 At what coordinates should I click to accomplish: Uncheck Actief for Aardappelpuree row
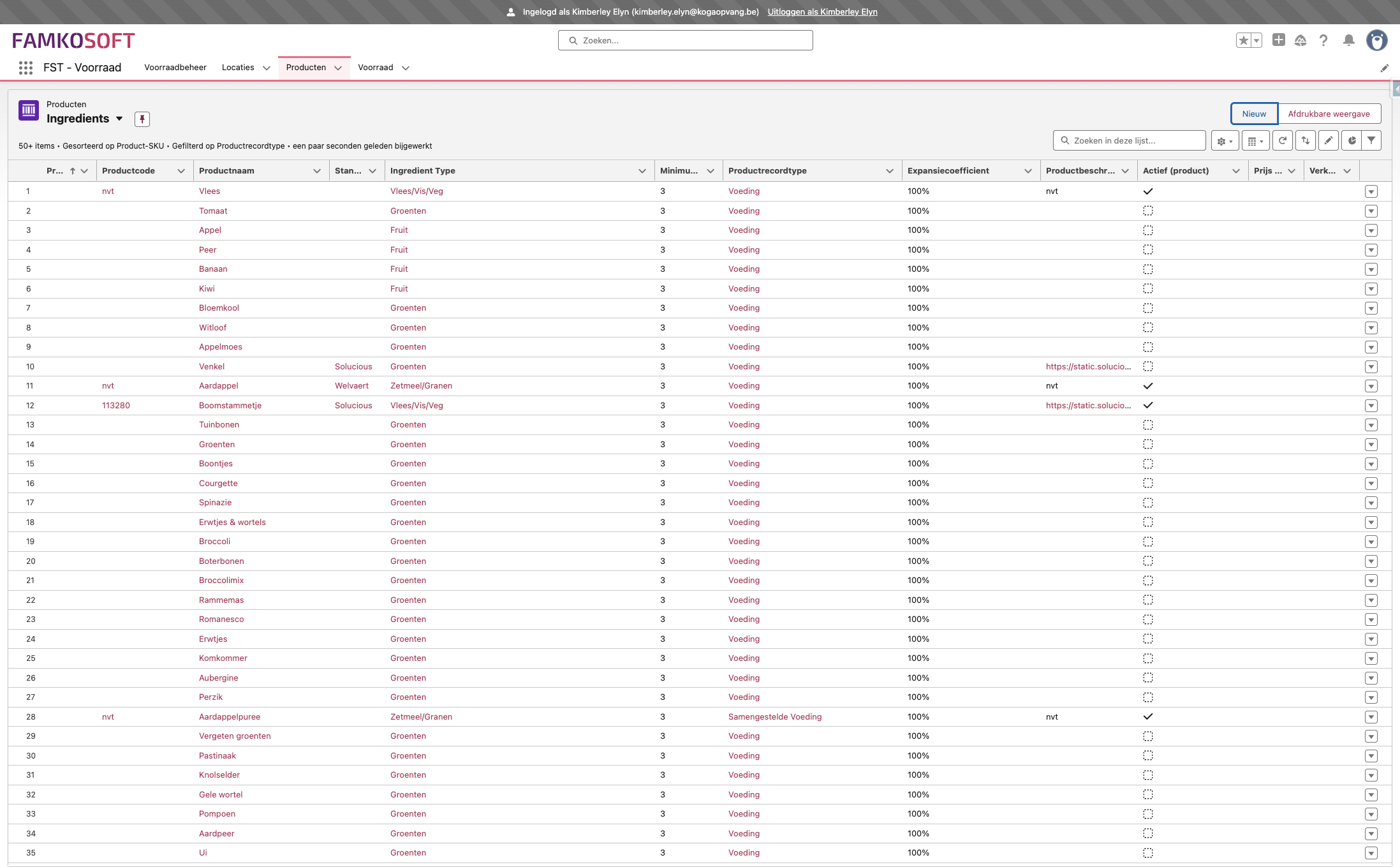tap(1147, 716)
